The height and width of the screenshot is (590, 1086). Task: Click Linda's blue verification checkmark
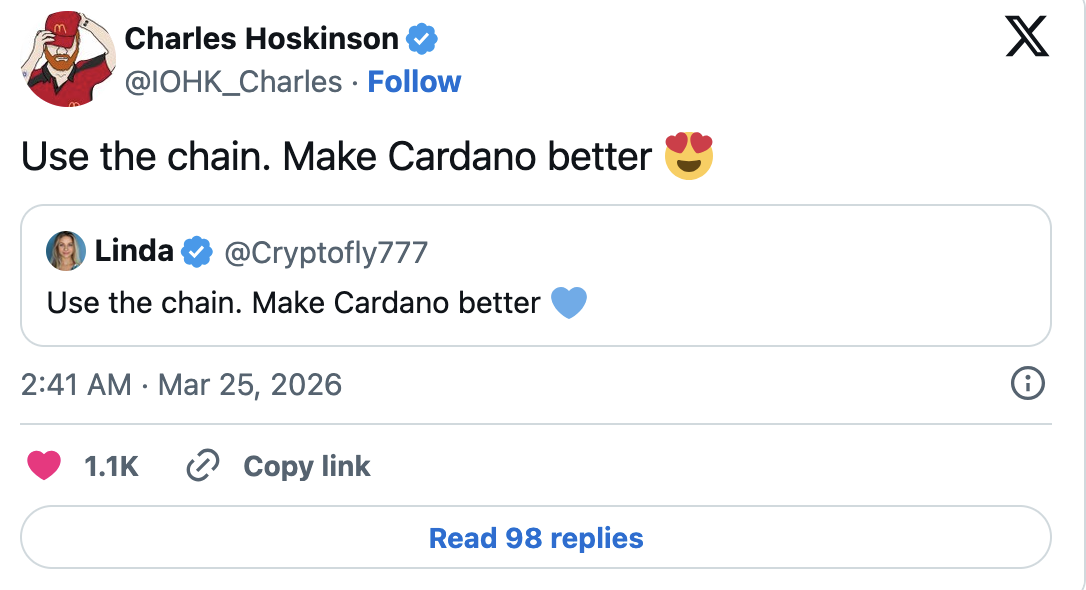(196, 251)
